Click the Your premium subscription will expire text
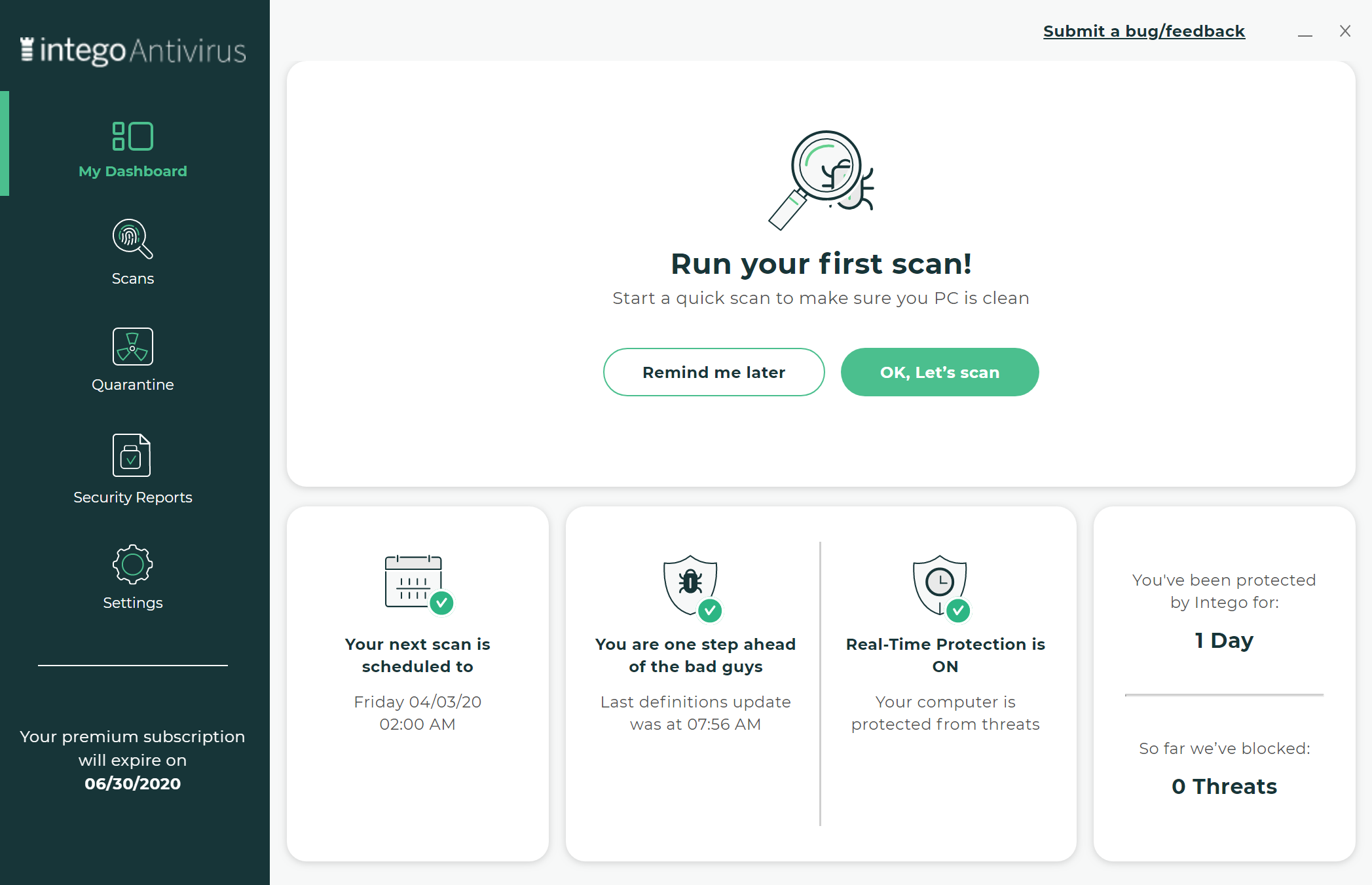This screenshot has height=885, width=1372. tap(133, 748)
